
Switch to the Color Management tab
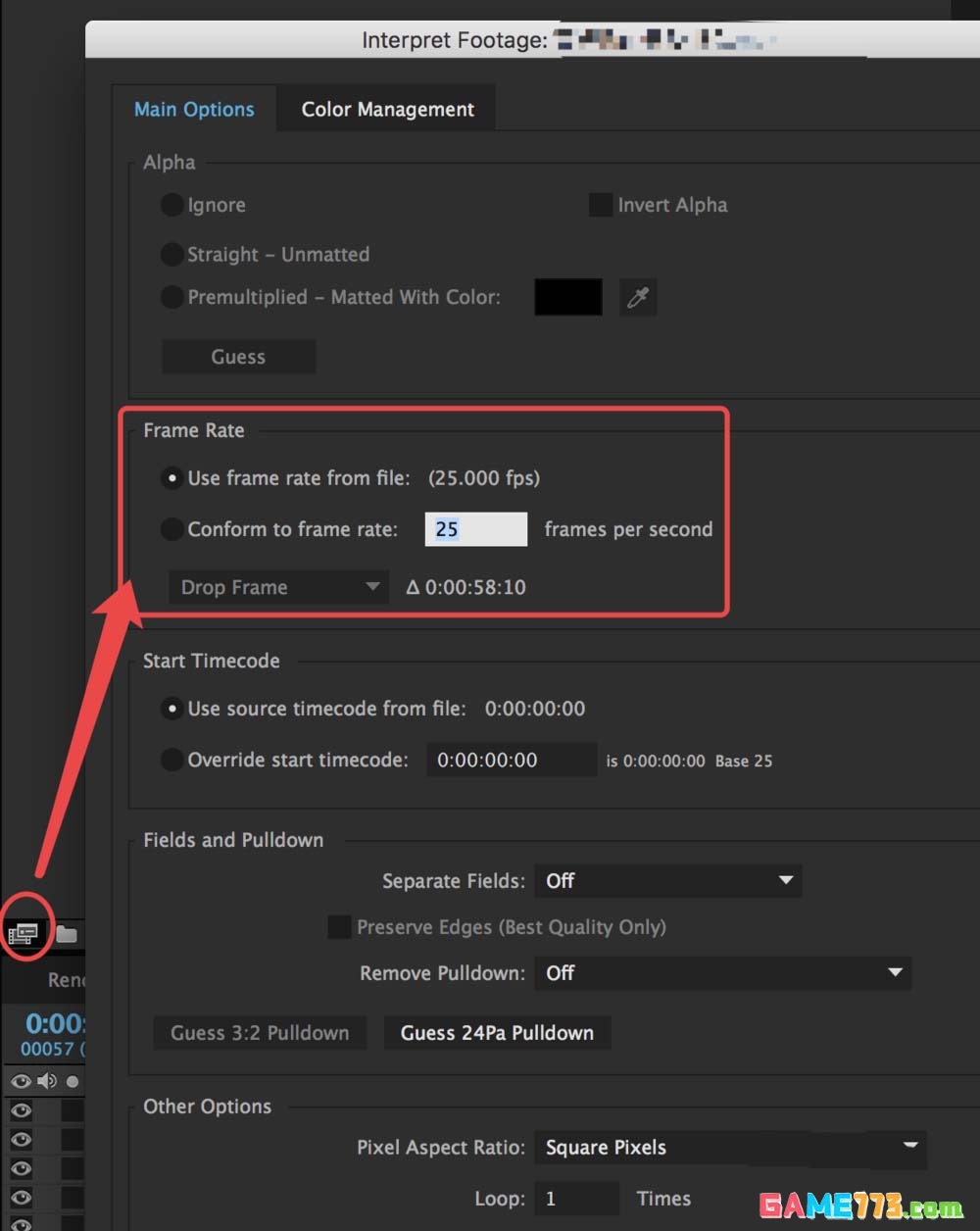[387, 109]
